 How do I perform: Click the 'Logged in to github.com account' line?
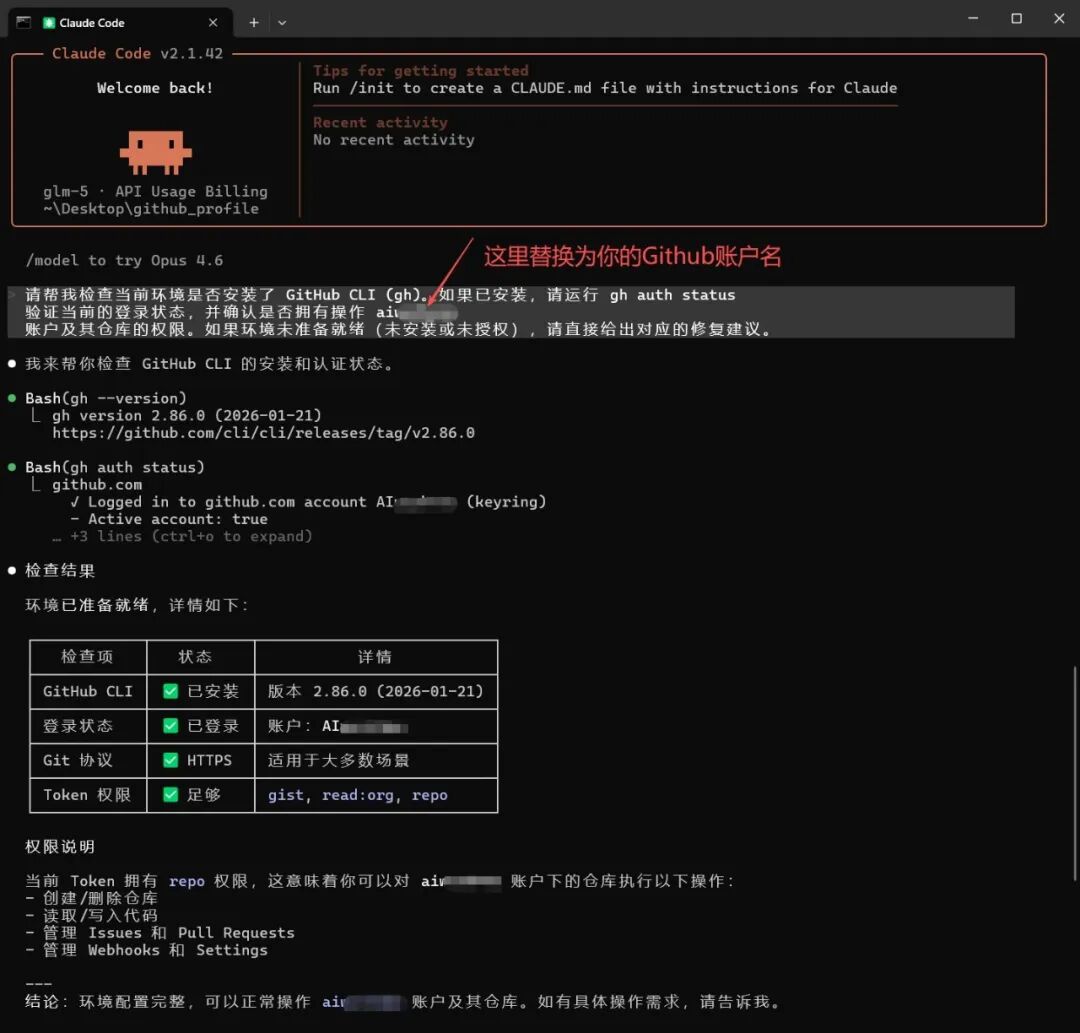pyautogui.click(x=308, y=502)
